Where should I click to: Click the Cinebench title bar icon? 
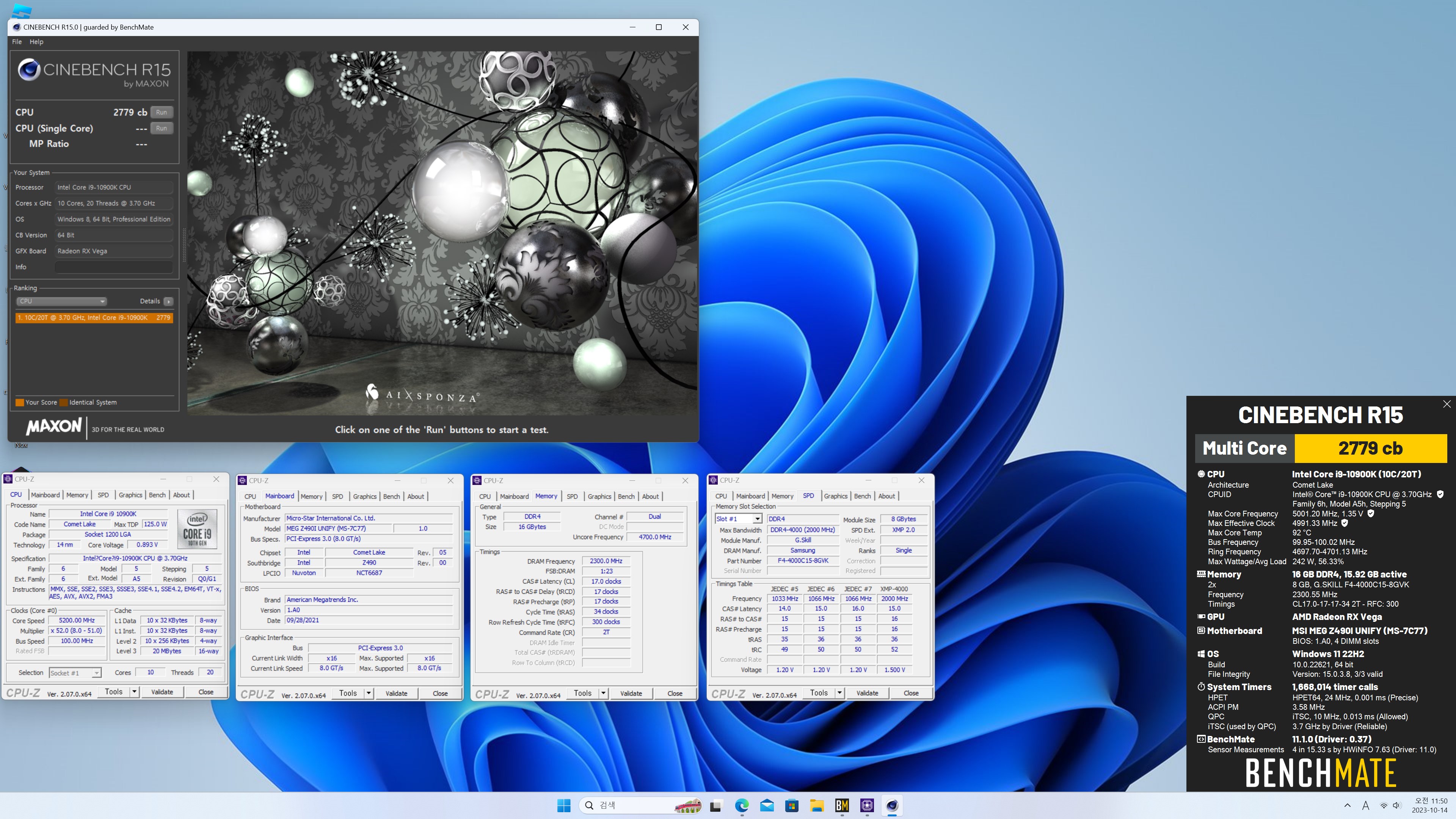click(x=16, y=27)
